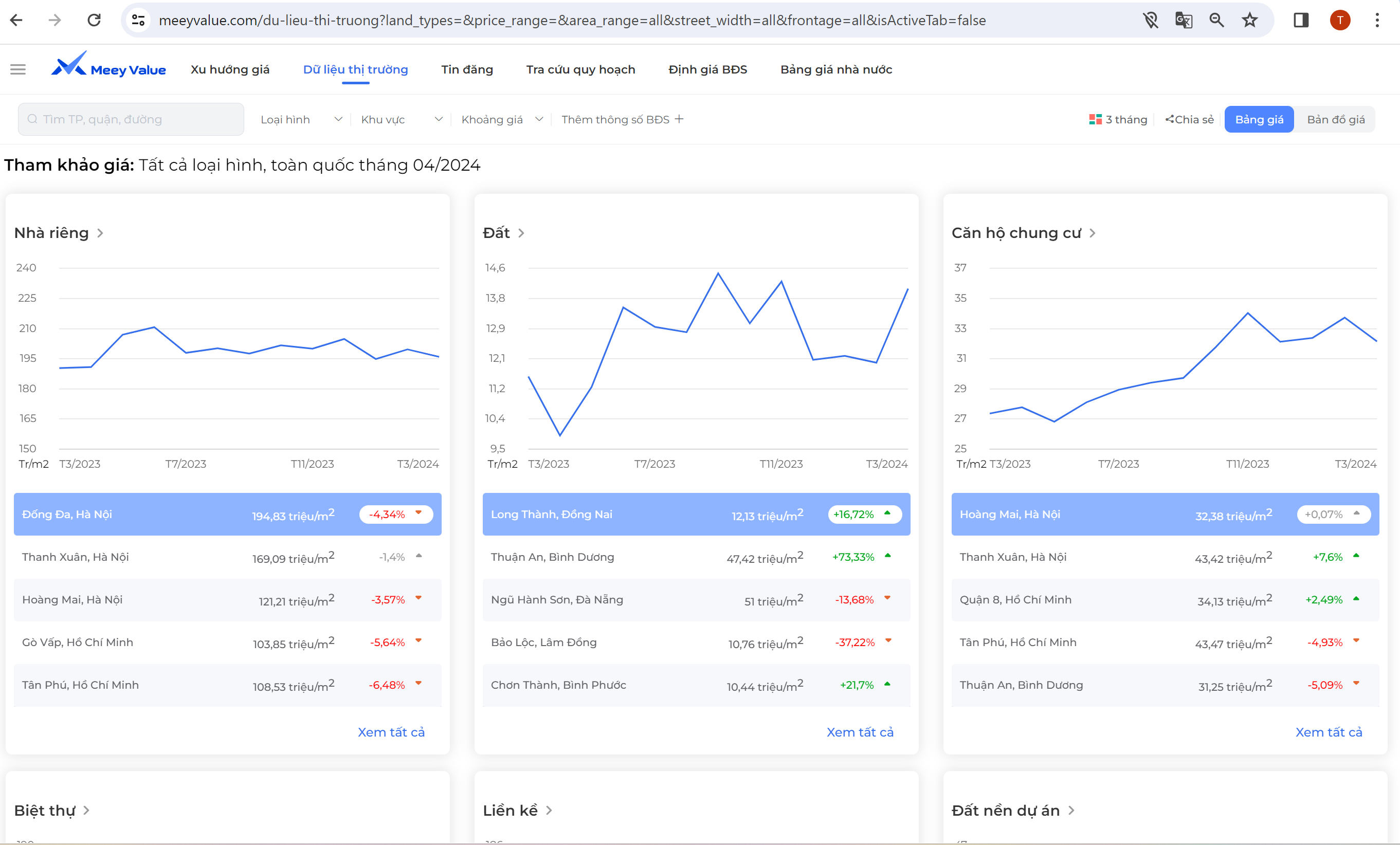Go to Định giá BĐS menu
Viewport: 1400px width, 845px height.
(x=707, y=69)
